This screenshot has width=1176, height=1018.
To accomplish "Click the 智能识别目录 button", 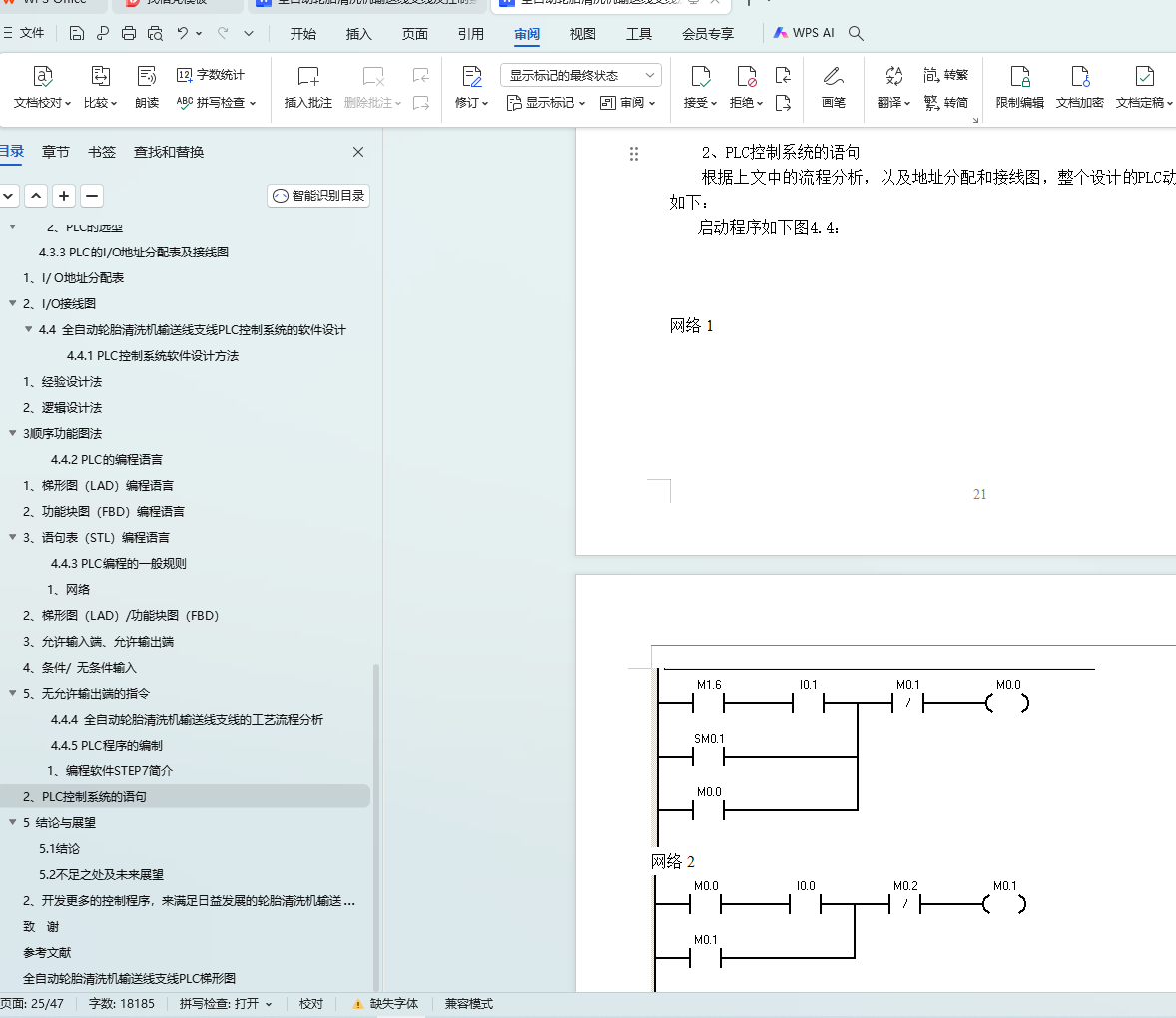I will click(x=318, y=196).
